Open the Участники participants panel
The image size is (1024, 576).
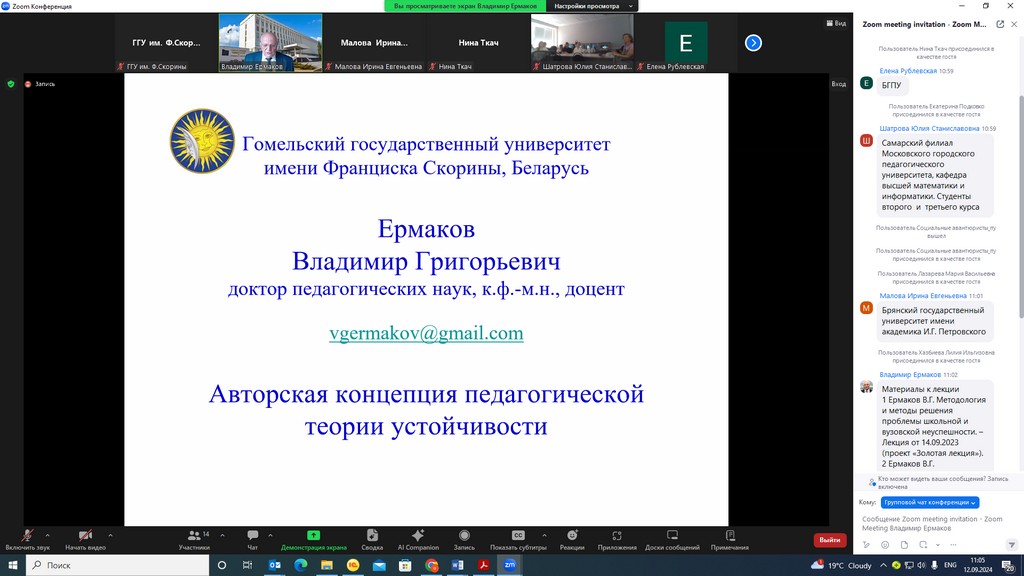pos(194,538)
